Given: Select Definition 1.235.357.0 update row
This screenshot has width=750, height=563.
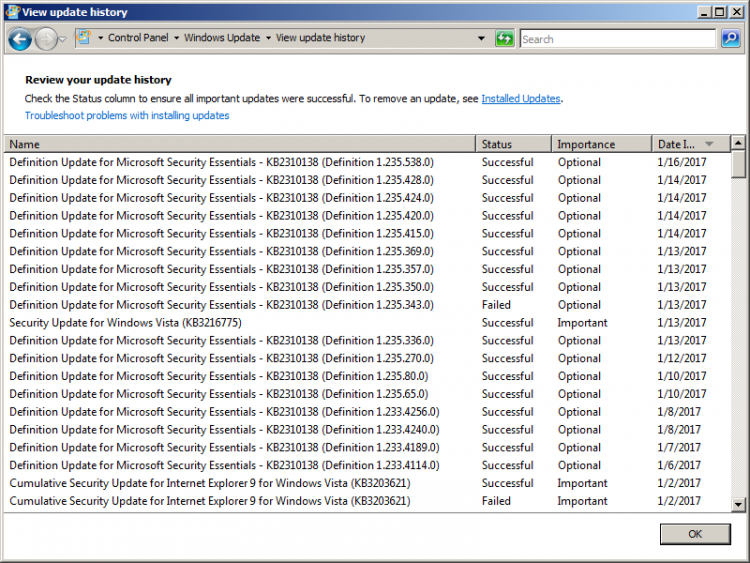Looking at the screenshot, I should pyautogui.click(x=367, y=269).
